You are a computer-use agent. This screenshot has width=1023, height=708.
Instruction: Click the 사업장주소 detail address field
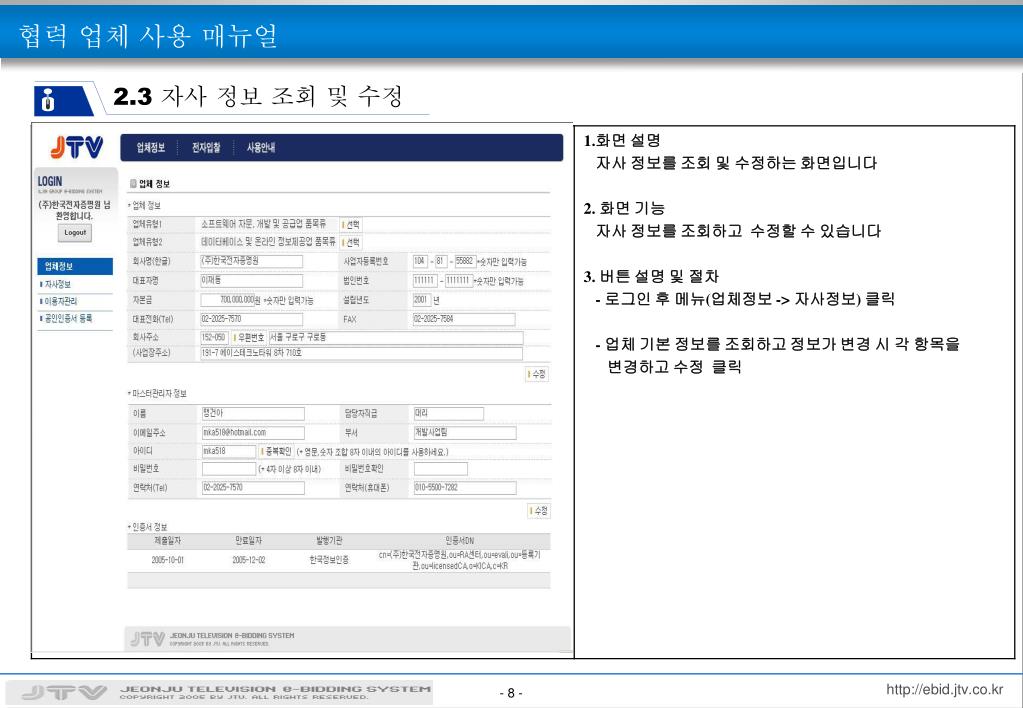tap(361, 353)
